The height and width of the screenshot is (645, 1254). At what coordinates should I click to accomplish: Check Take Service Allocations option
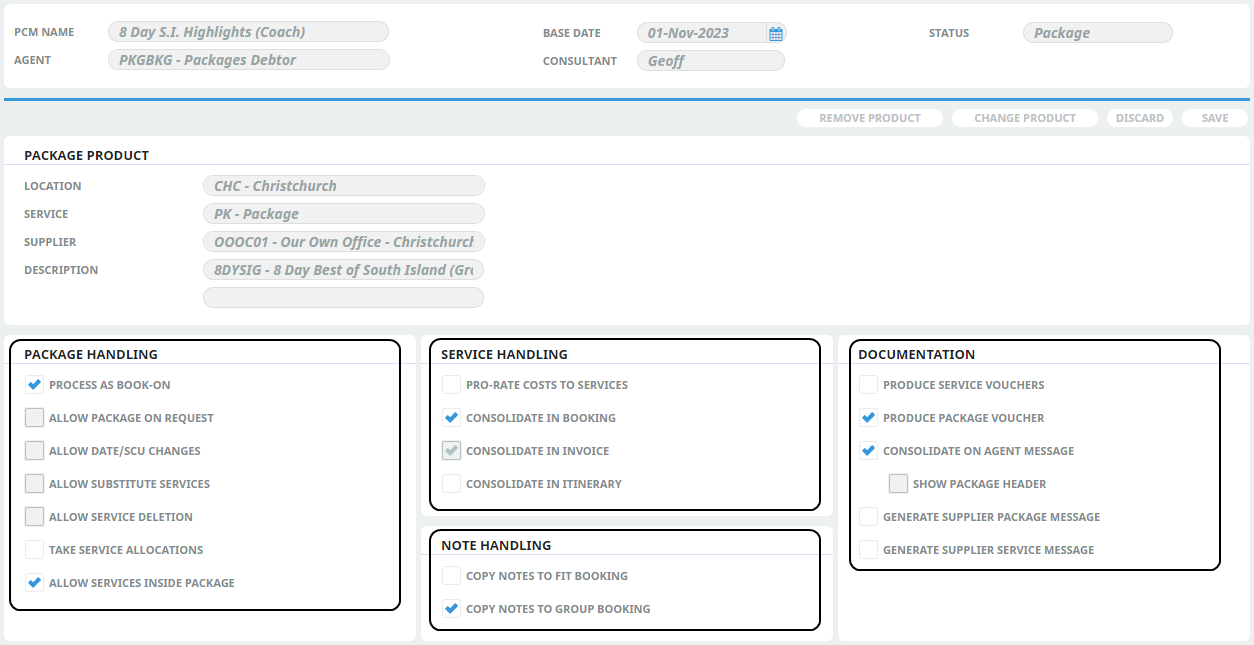(x=35, y=550)
